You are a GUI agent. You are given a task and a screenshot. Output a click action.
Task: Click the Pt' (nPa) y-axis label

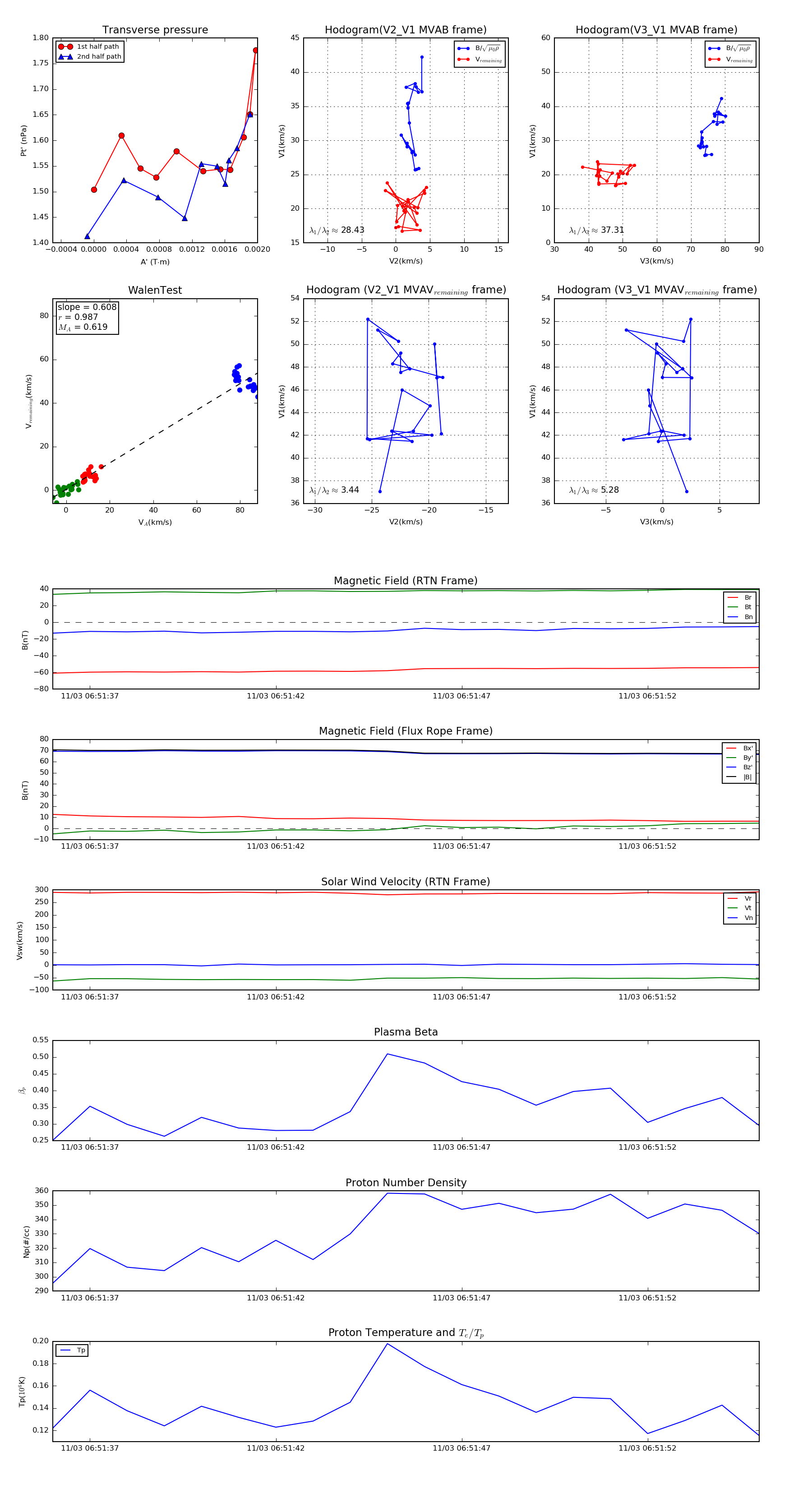click(x=24, y=140)
